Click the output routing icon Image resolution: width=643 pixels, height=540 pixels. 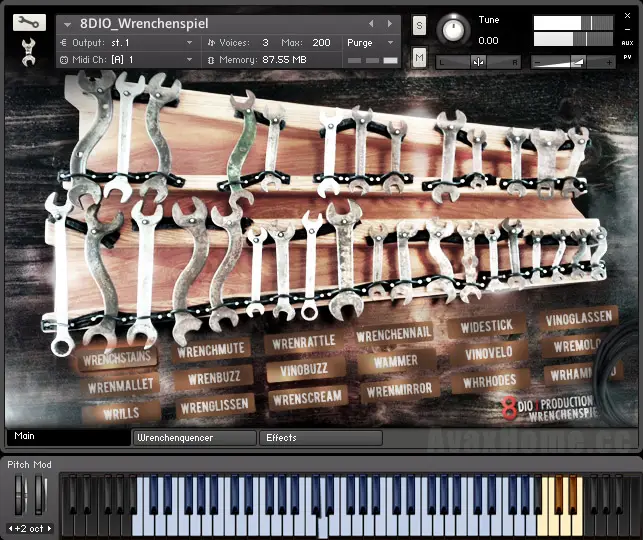click(x=64, y=43)
